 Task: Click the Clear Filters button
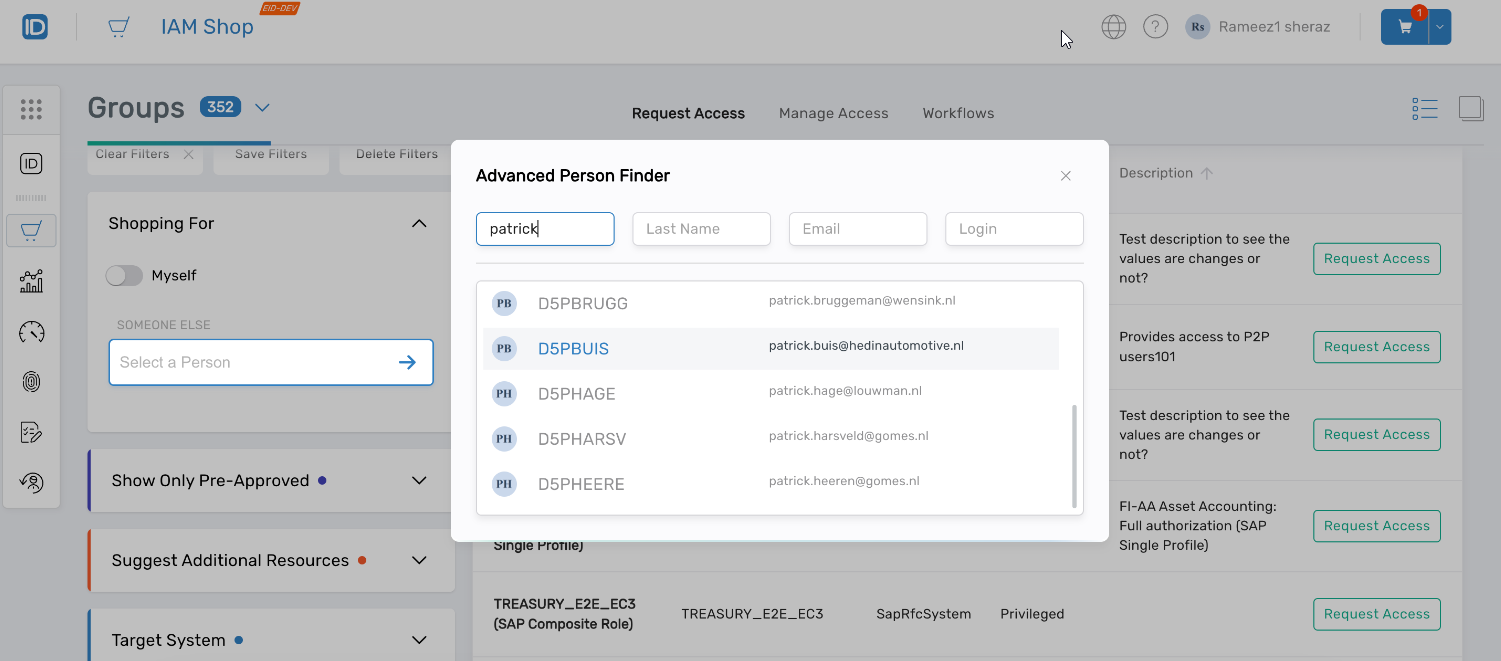coord(131,153)
